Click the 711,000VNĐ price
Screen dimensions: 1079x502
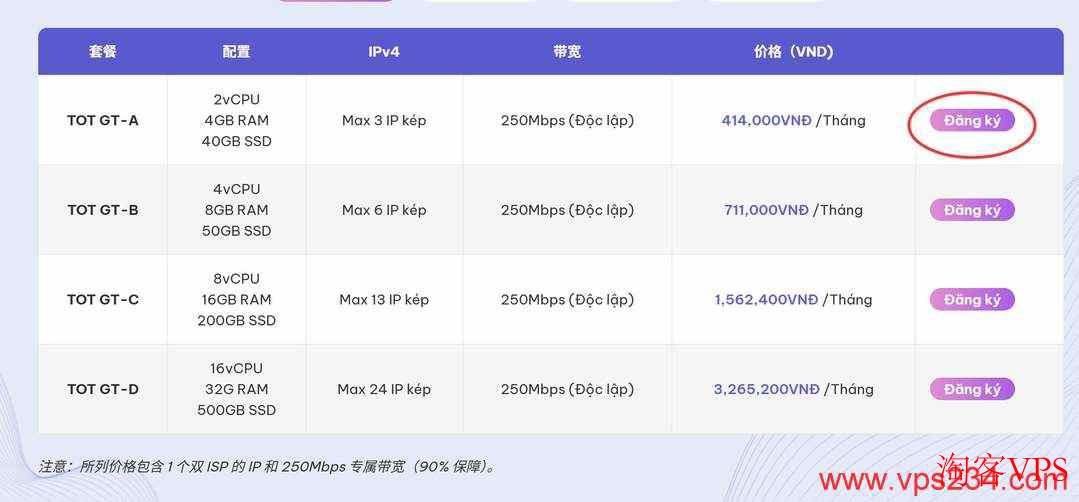click(766, 210)
